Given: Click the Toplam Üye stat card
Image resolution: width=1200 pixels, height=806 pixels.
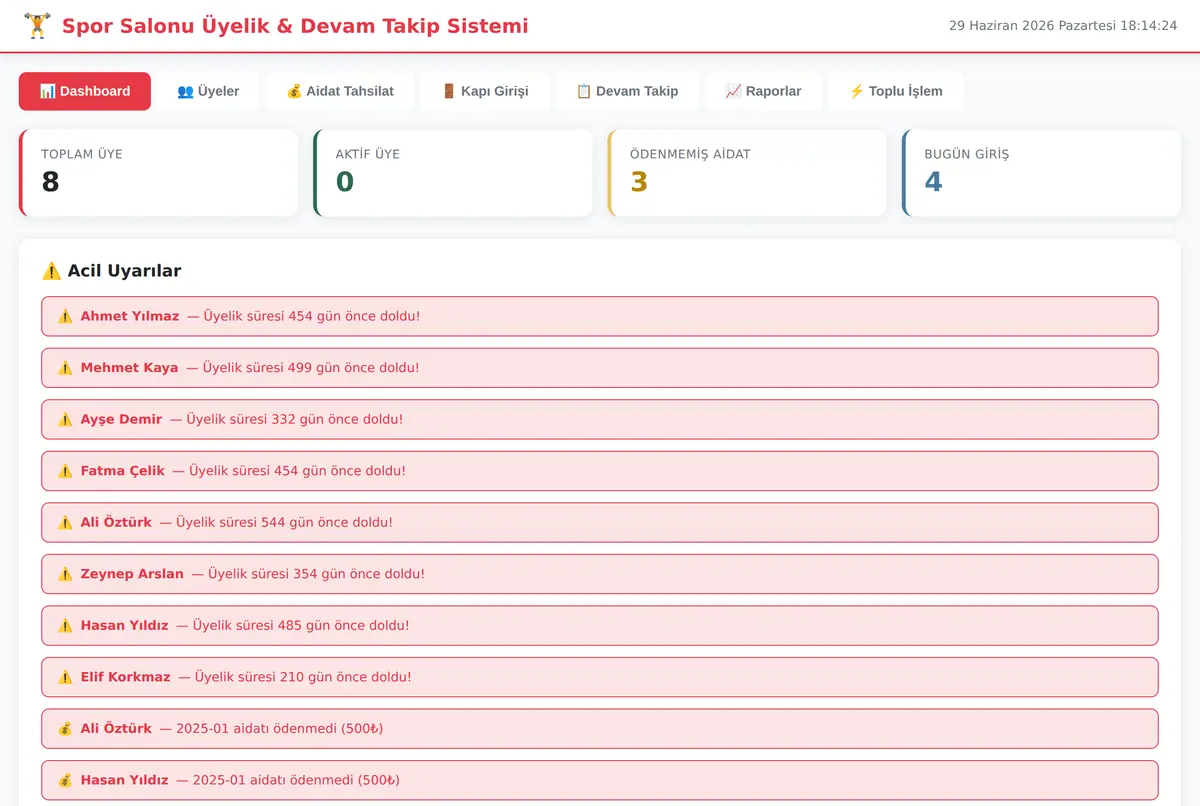Looking at the screenshot, I should tap(158, 173).
